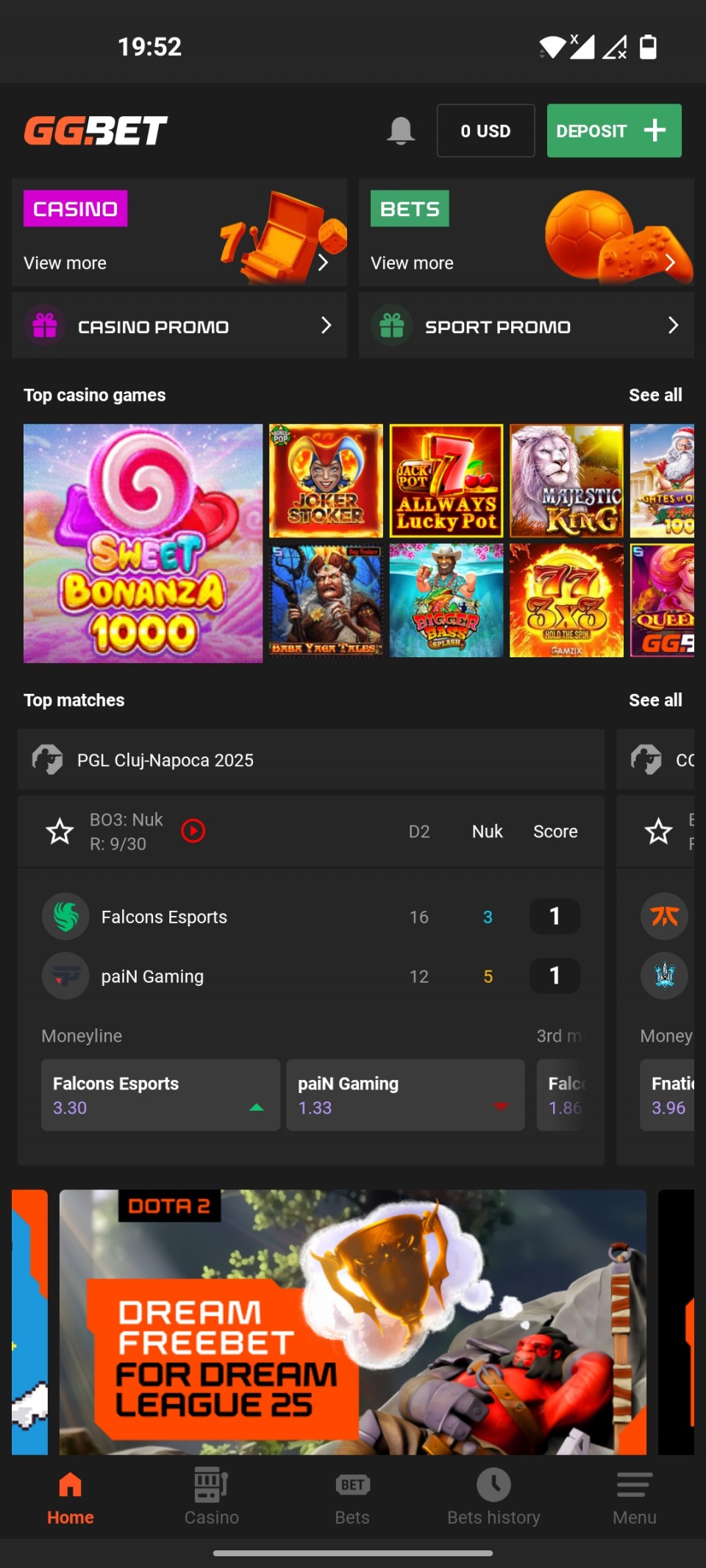Viewport: 706px width, 1568px height.
Task: Select the Falcons Esports team logo
Action: coord(65,916)
